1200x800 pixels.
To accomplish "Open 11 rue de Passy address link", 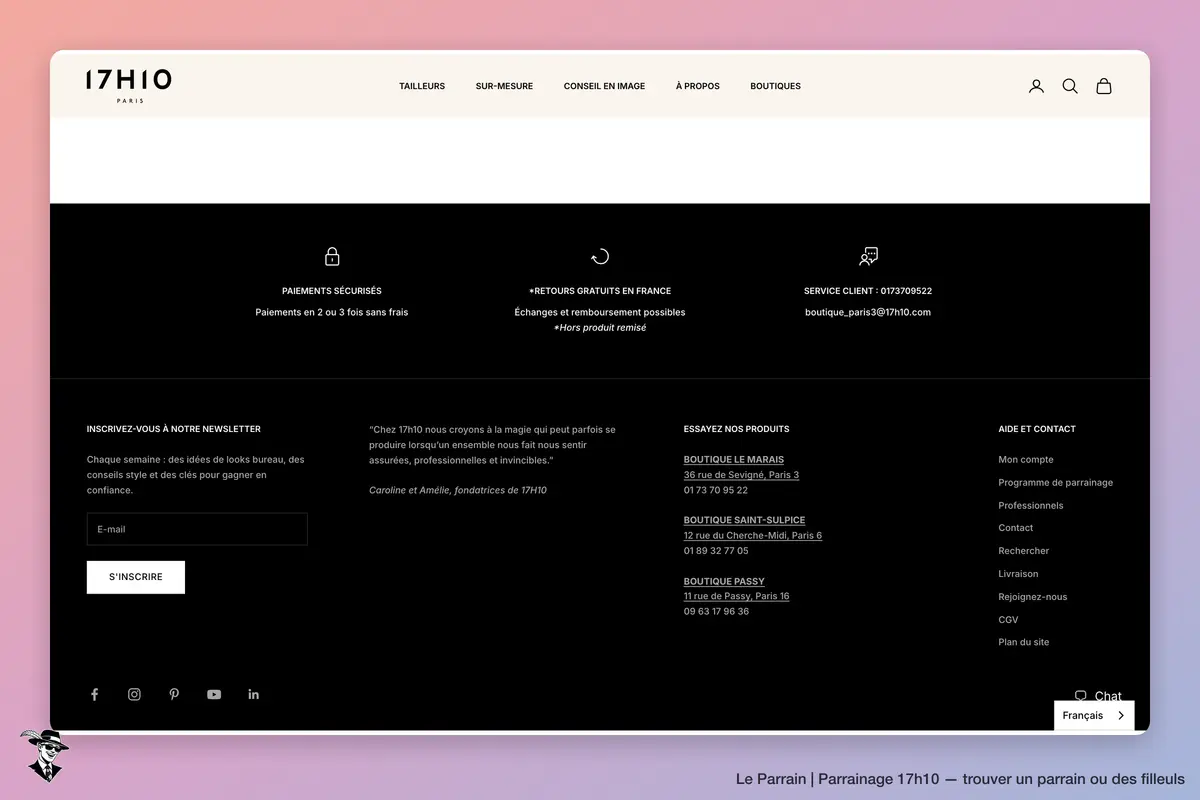I will 736,596.
